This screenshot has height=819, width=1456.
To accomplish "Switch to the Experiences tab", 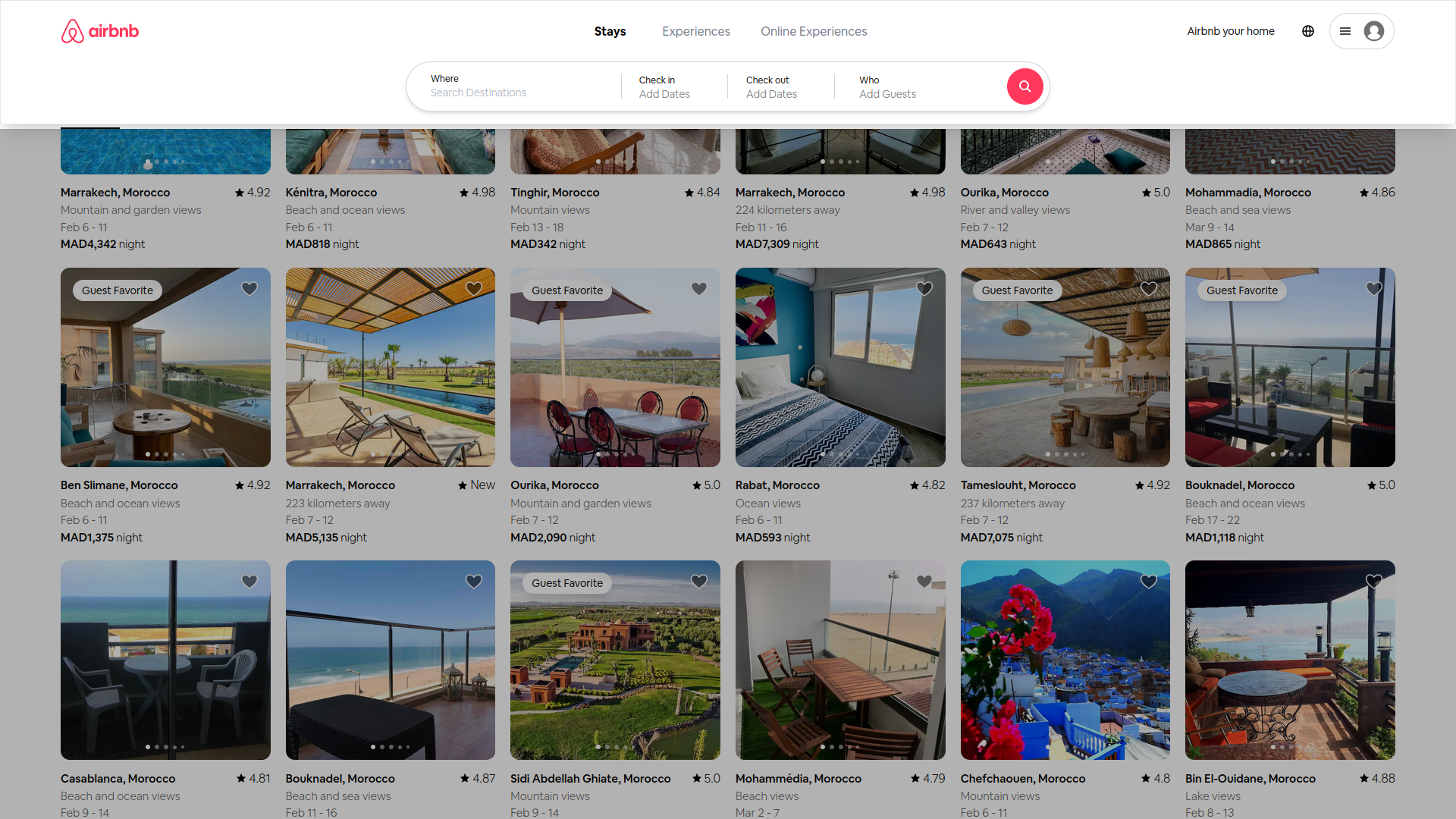I will click(695, 31).
